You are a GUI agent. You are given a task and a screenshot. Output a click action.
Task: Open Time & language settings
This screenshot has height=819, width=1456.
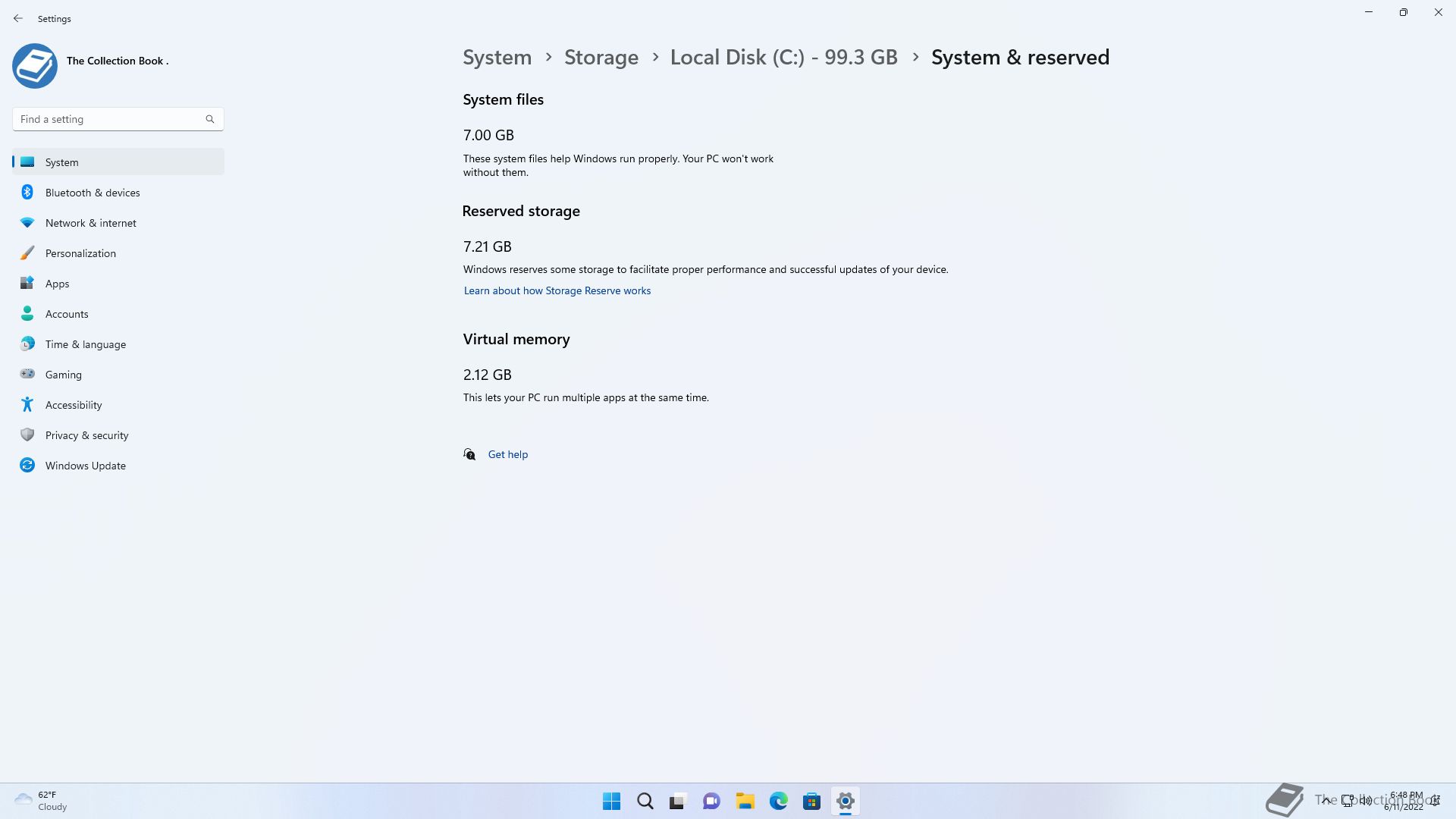(x=85, y=344)
